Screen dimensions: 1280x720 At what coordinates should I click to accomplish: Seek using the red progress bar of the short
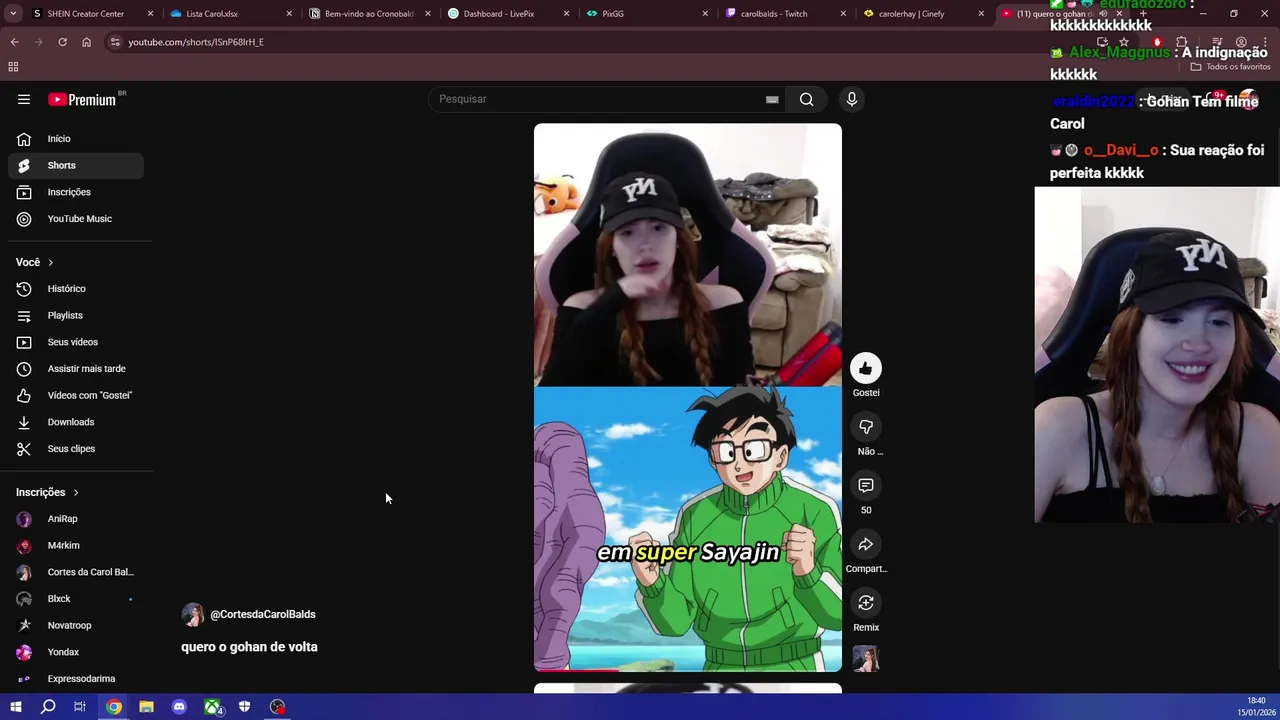pyautogui.click(x=688, y=670)
